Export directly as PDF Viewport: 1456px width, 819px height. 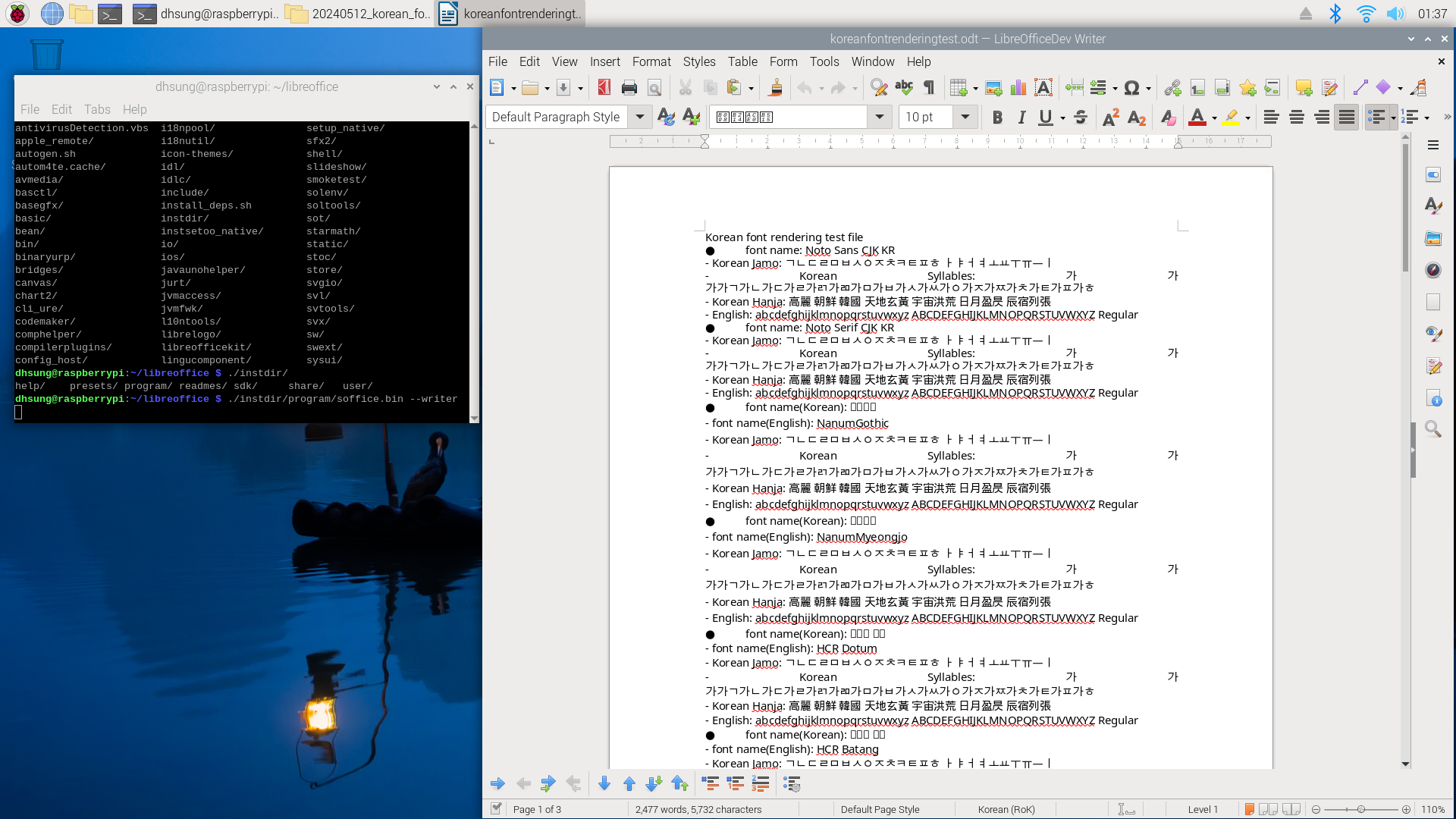pos(604,88)
